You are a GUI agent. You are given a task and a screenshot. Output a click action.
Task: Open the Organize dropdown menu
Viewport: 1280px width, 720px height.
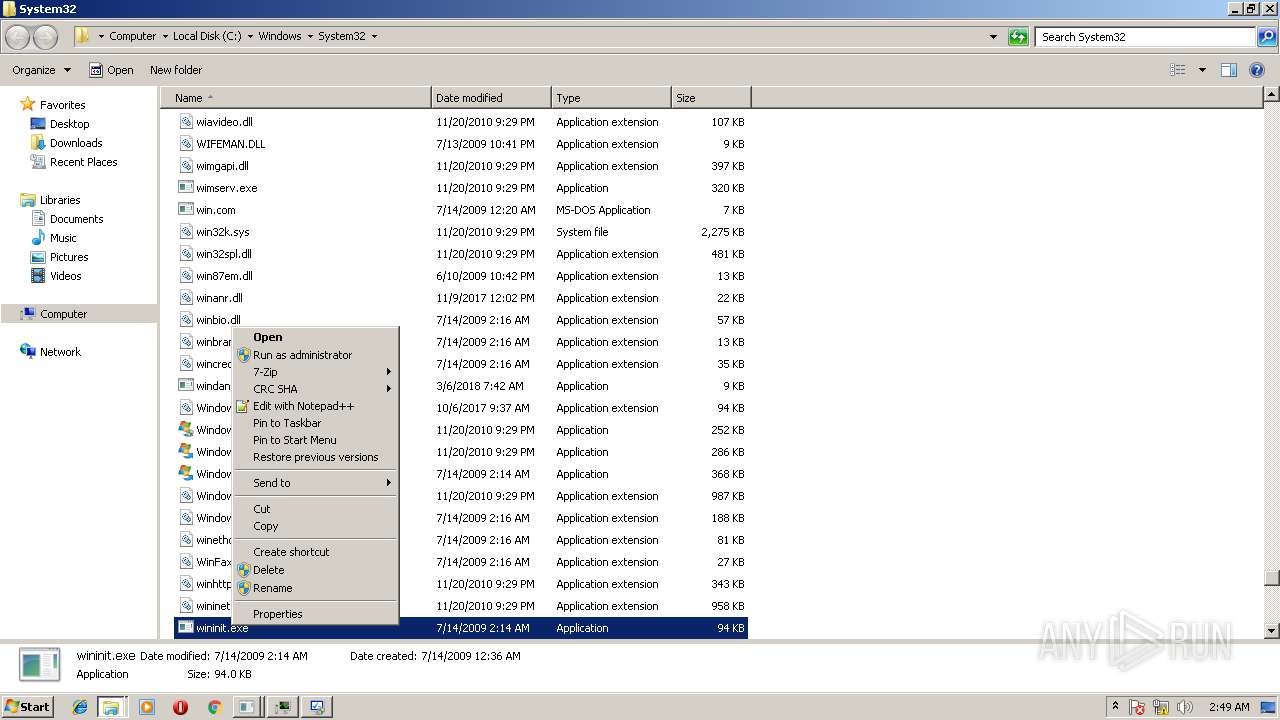[x=41, y=70]
